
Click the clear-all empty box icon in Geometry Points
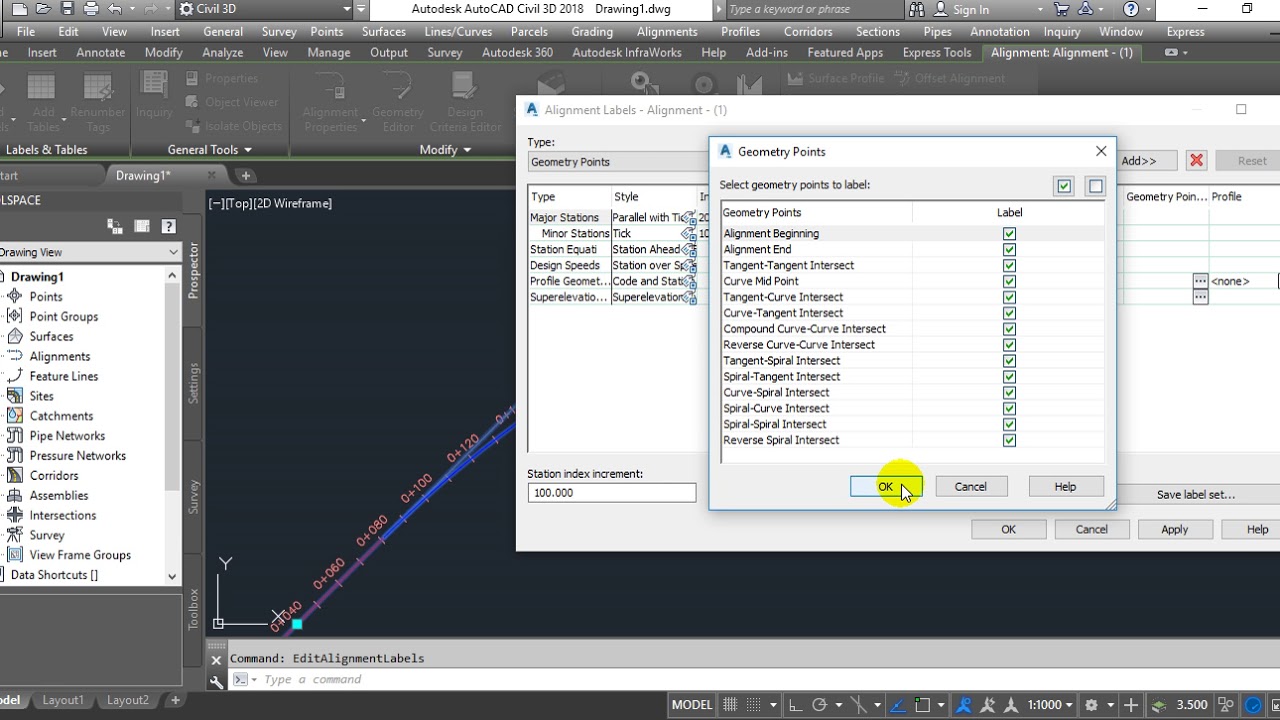tap(1096, 186)
